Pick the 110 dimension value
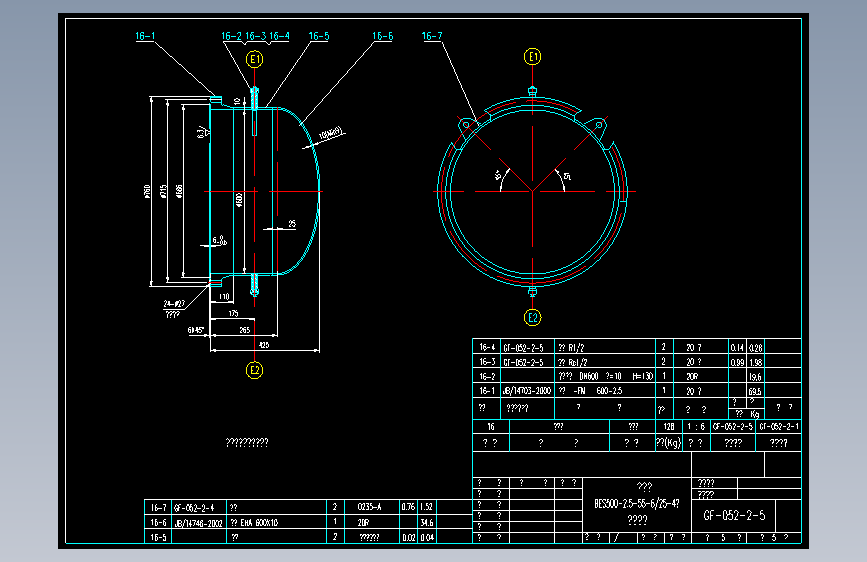The image size is (867, 562). point(224,297)
